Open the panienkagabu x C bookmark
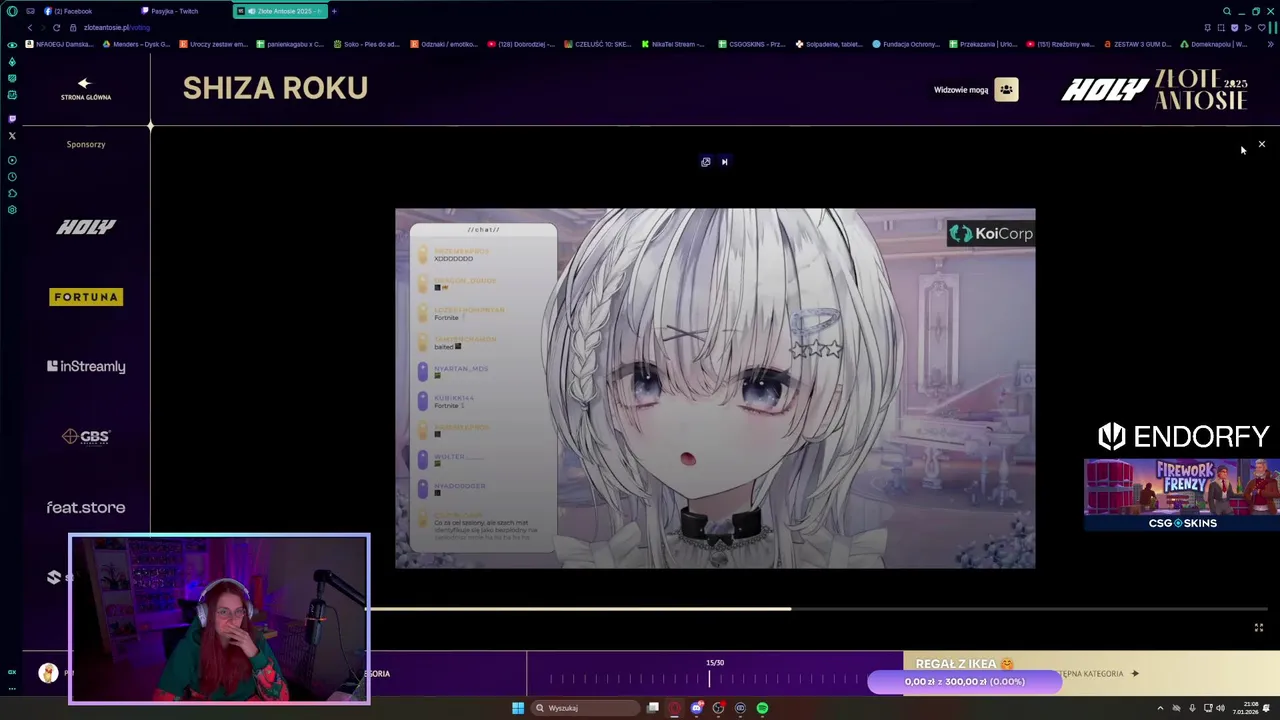 click(290, 44)
